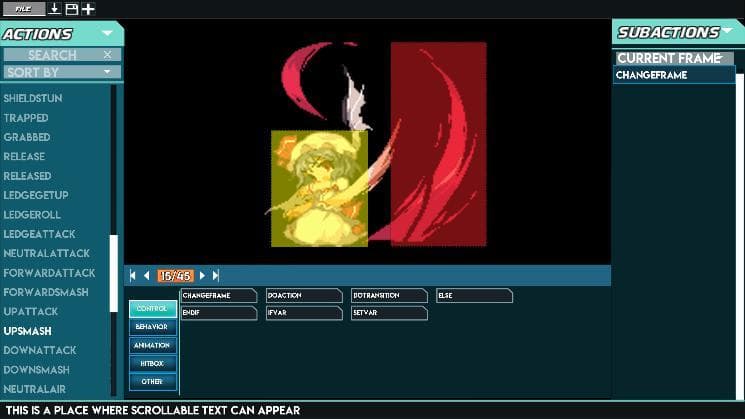This screenshot has width=745, height=419.
Task: Click the download/import arrow icon
Action: pyautogui.click(x=54, y=9)
